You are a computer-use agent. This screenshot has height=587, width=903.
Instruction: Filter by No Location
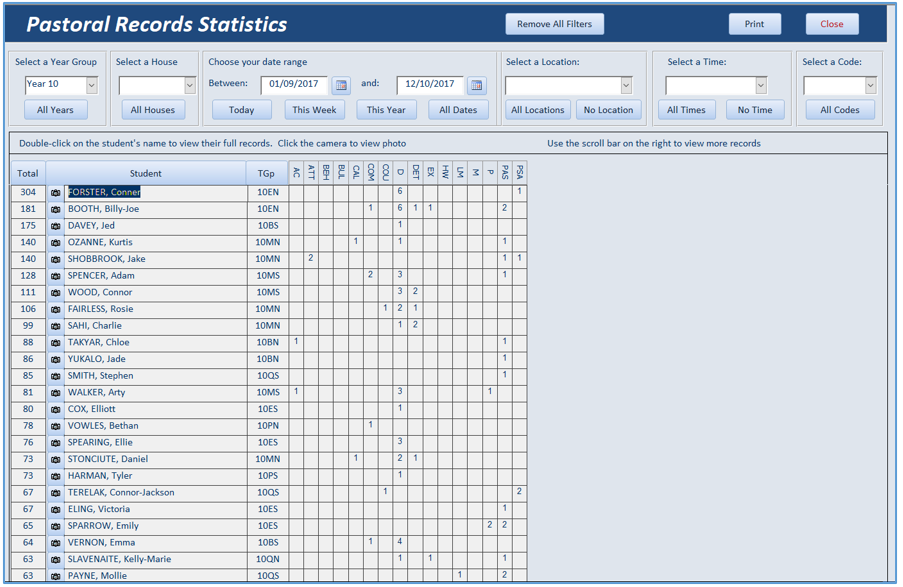pos(609,109)
